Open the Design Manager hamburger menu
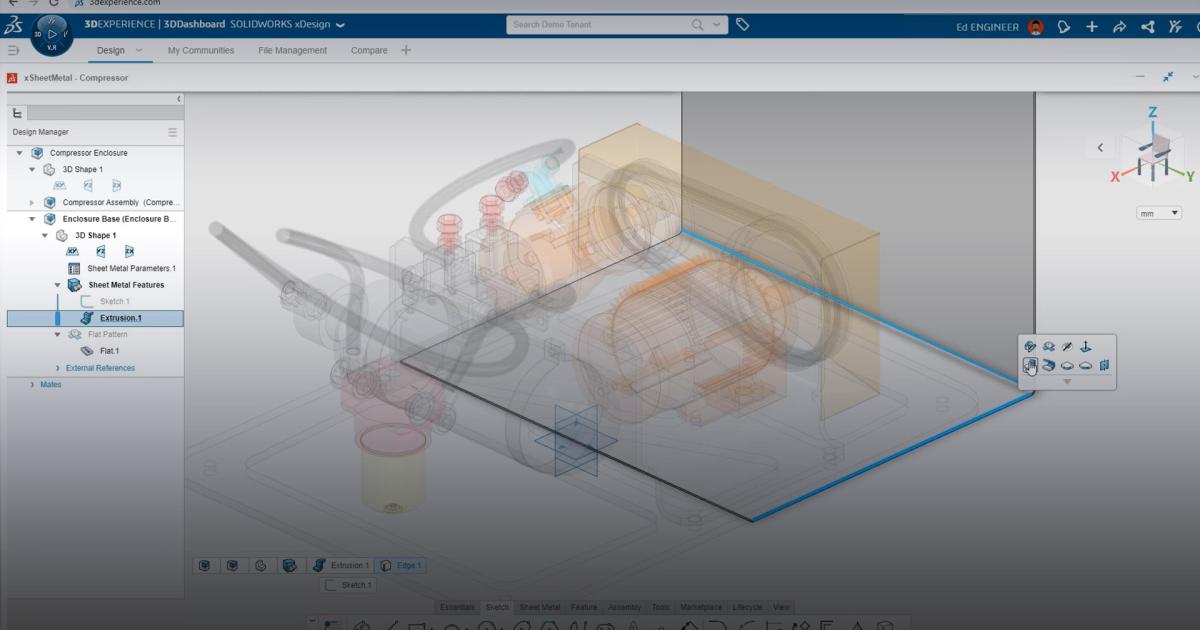This screenshot has width=1200, height=630. point(172,132)
